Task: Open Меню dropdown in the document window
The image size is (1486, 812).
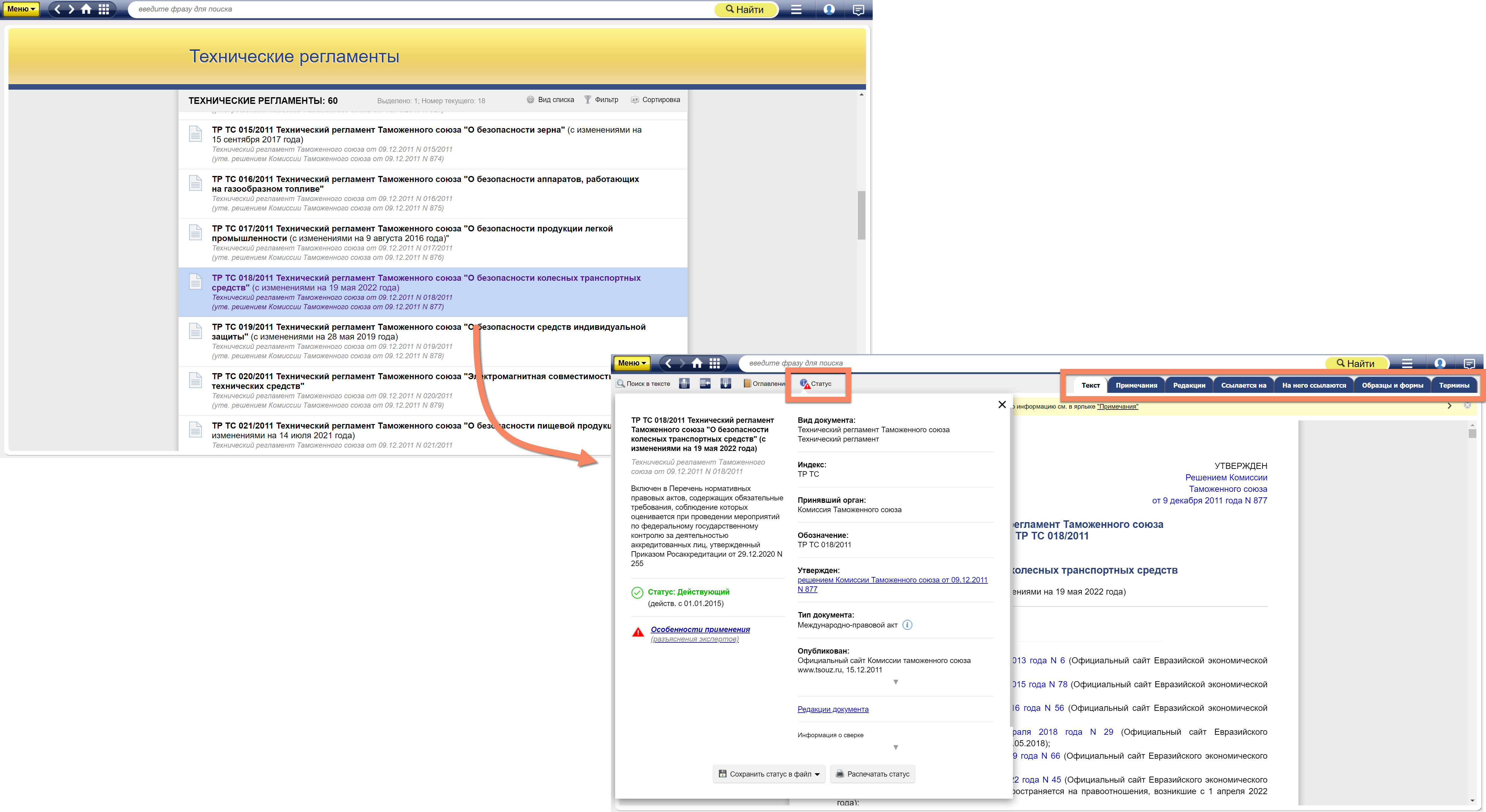Action: pos(632,363)
